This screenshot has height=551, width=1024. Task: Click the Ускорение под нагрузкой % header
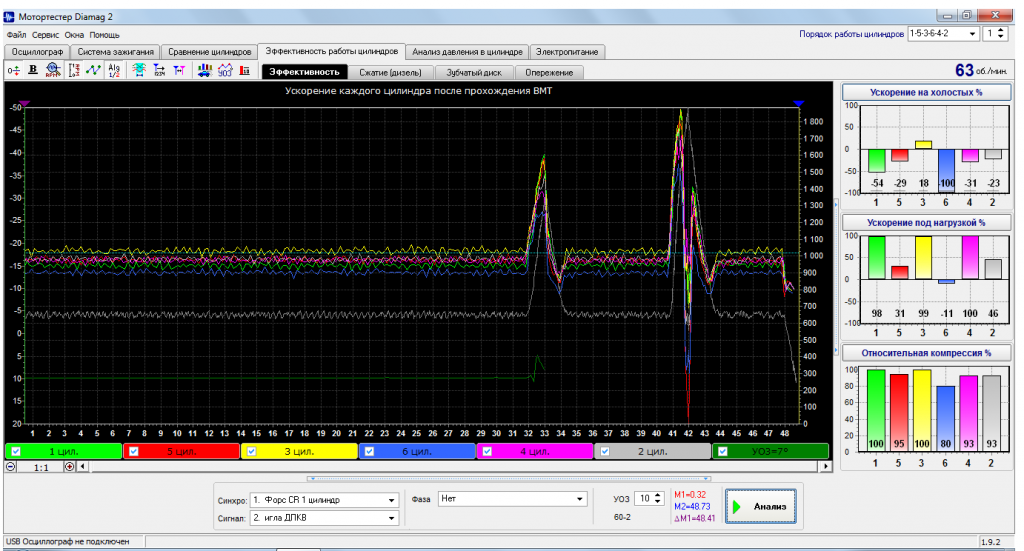tap(926, 223)
